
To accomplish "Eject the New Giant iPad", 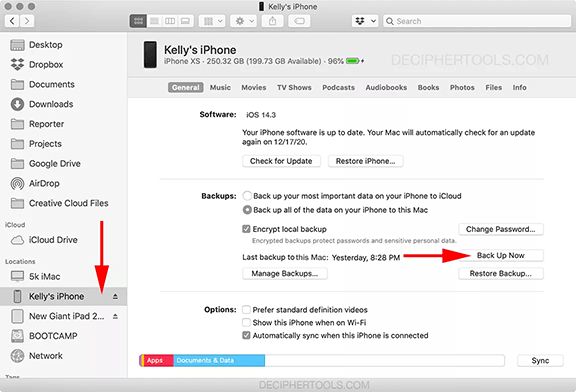I will [115, 316].
